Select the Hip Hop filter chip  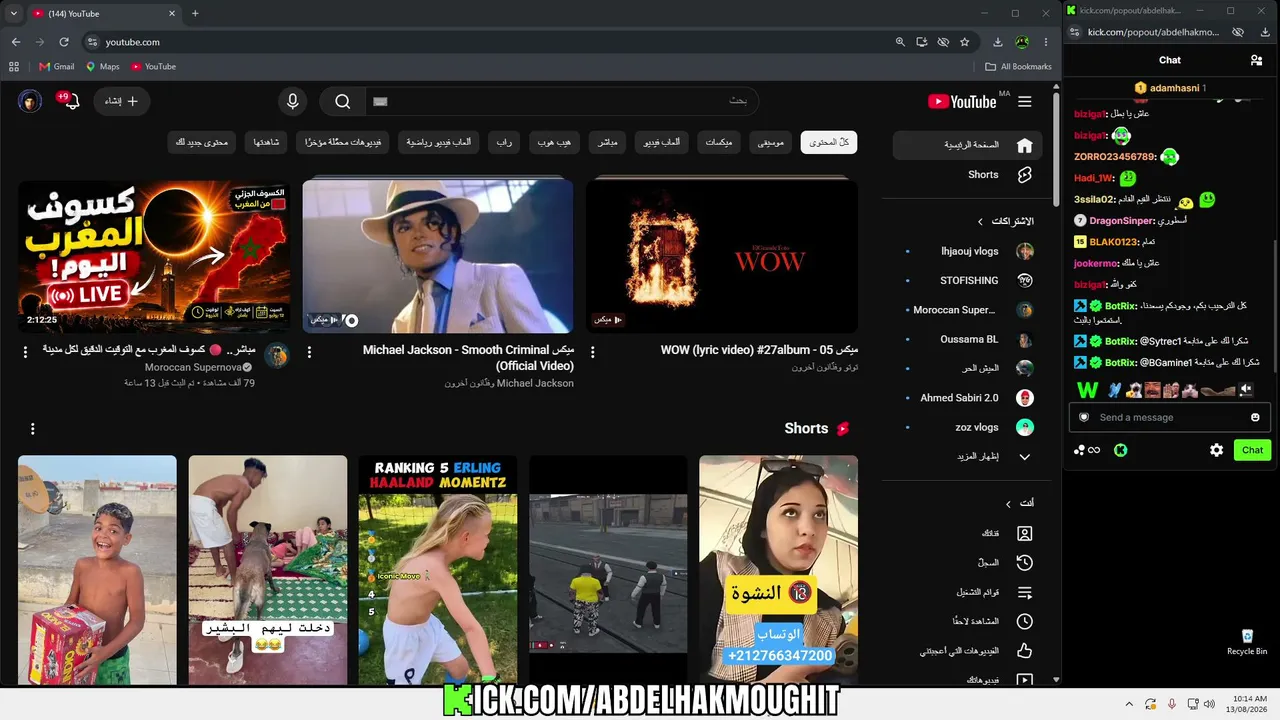click(x=554, y=143)
